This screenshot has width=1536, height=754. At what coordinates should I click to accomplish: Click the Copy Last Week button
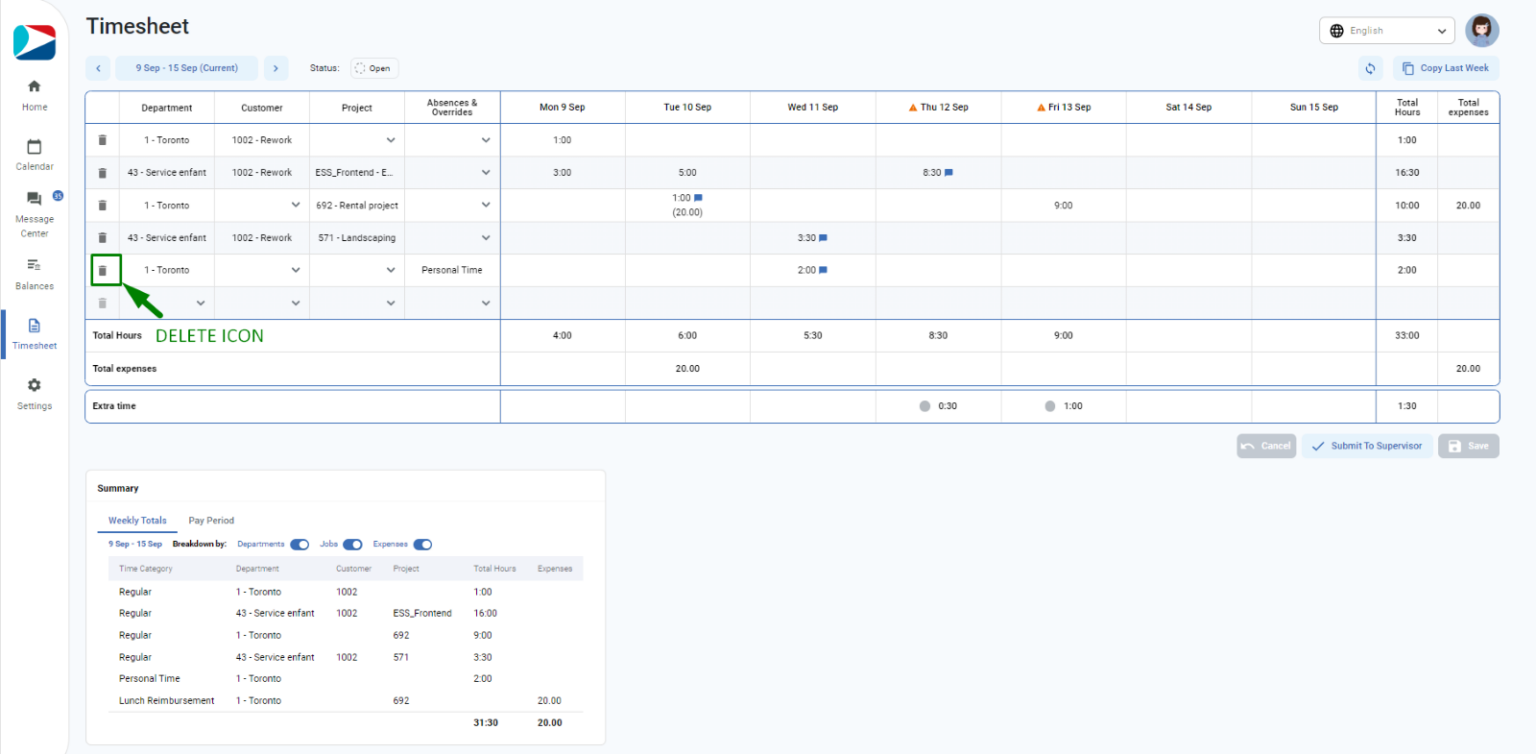click(1445, 68)
